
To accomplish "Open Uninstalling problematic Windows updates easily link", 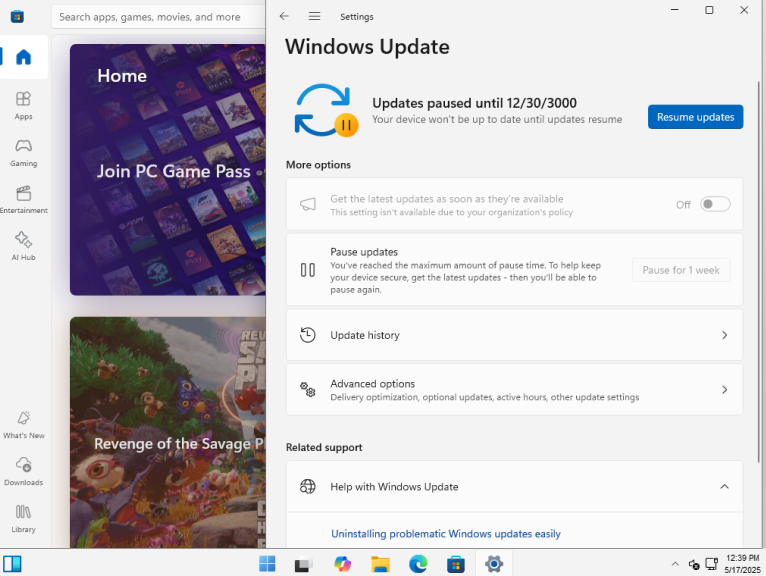I will (x=446, y=533).
